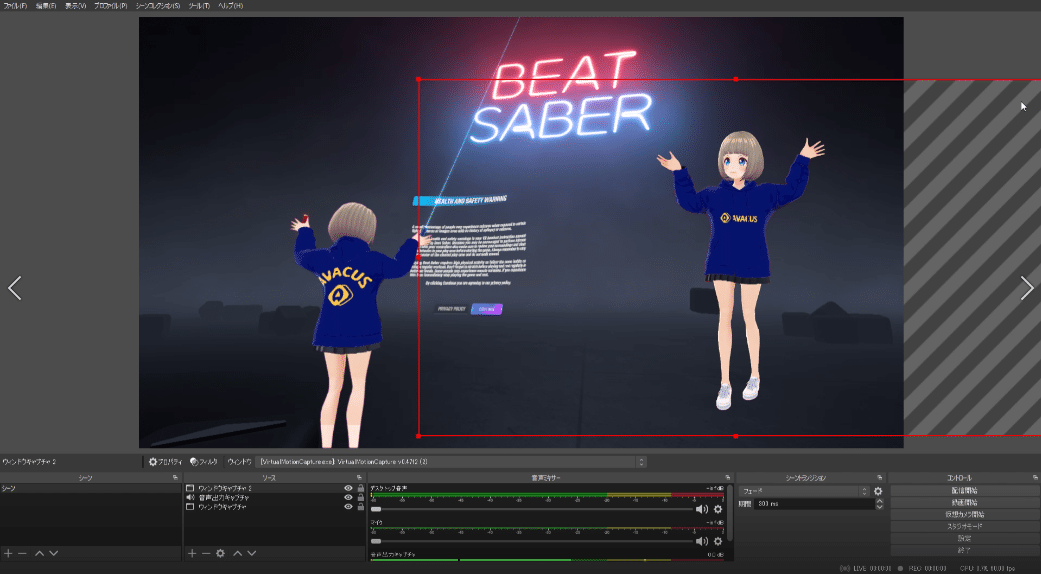Open the ウィンドウ selection dropdown for VirtualMotionCapture
This screenshot has height=574, width=1041.
click(451, 462)
